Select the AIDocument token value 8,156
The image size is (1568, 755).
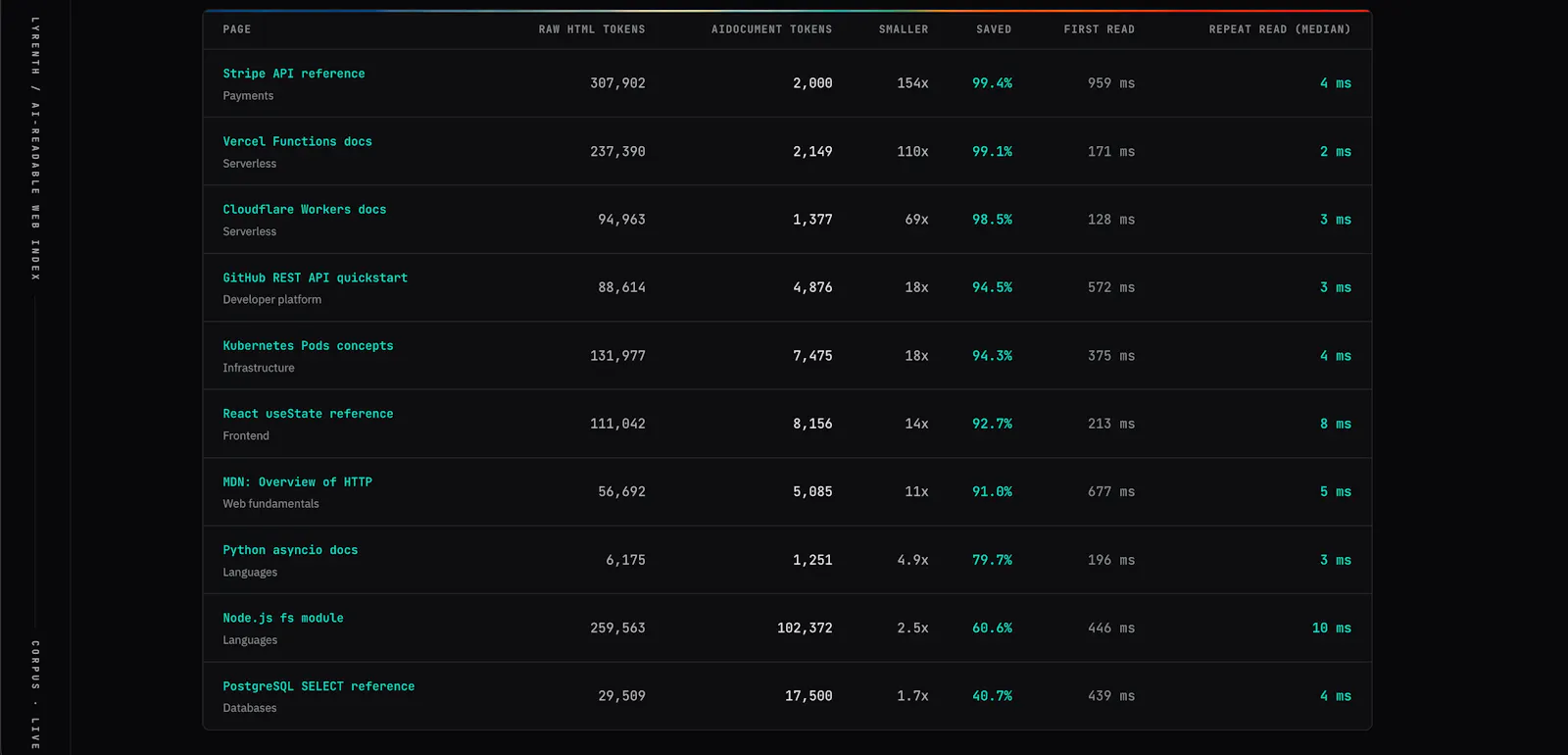pos(812,425)
